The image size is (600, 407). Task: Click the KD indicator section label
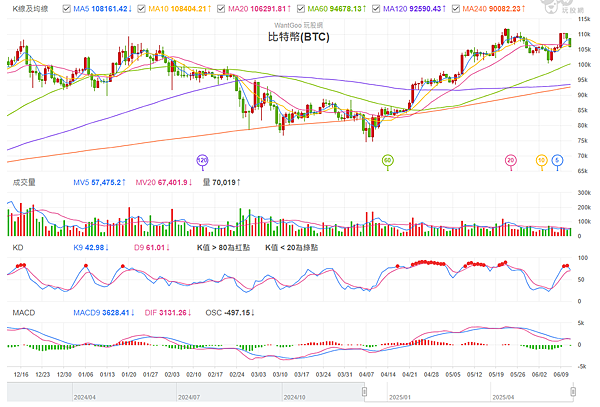(18, 247)
